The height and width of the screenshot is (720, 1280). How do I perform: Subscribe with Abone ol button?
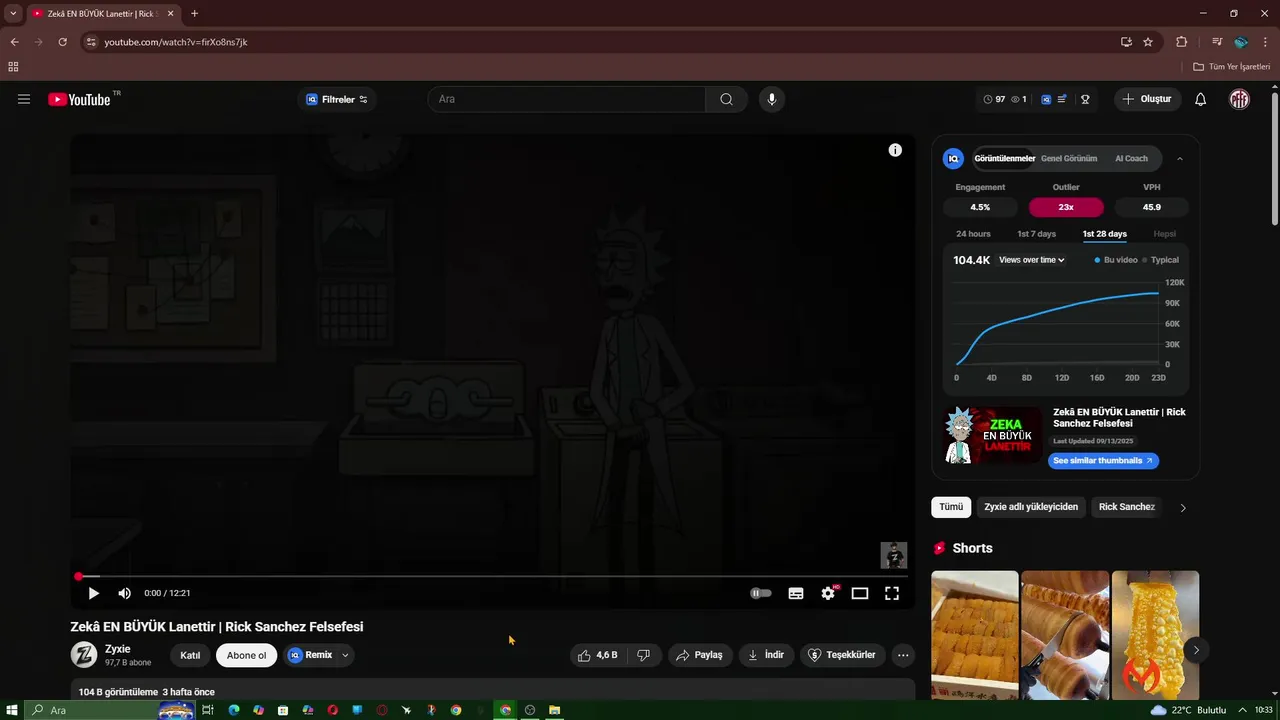point(246,655)
